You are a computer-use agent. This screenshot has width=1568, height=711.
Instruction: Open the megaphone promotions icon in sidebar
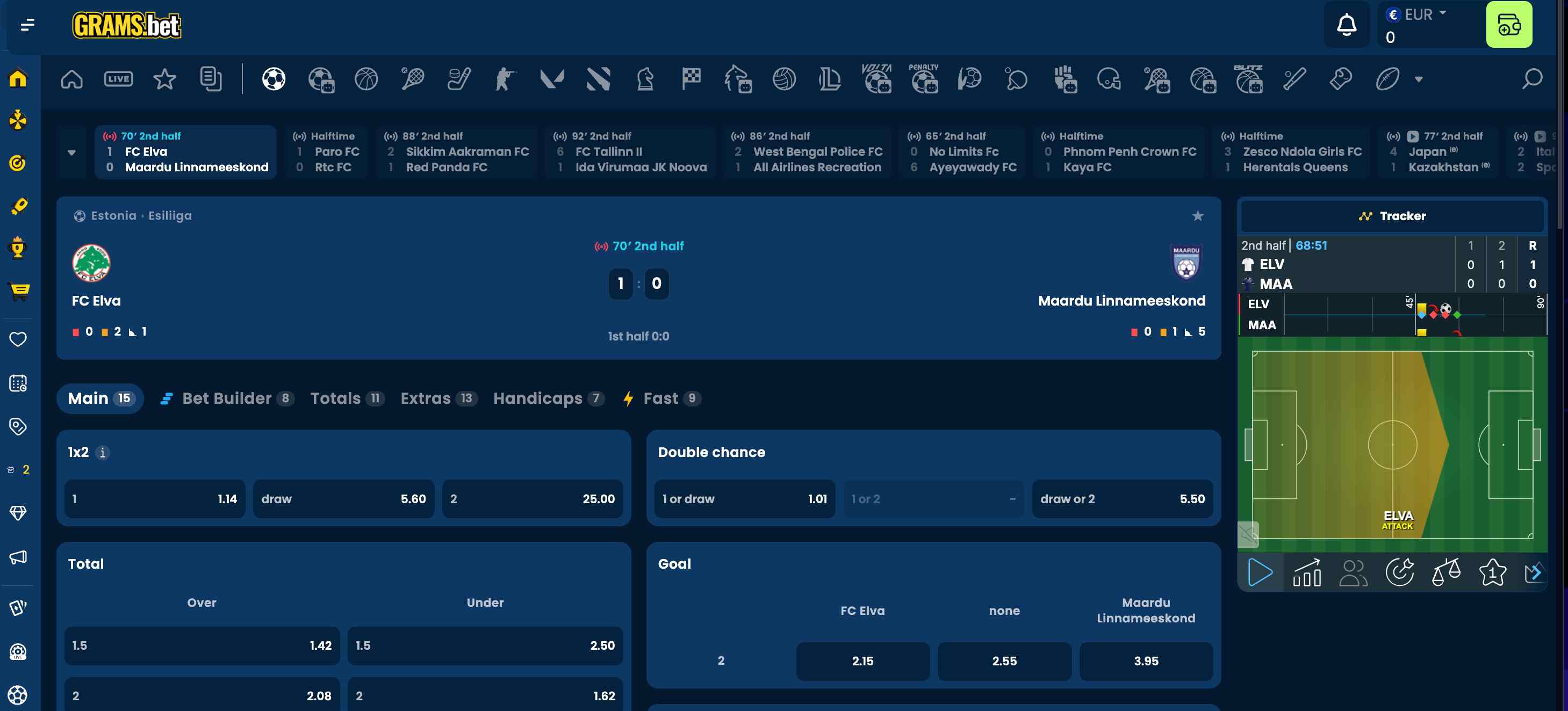(x=18, y=557)
